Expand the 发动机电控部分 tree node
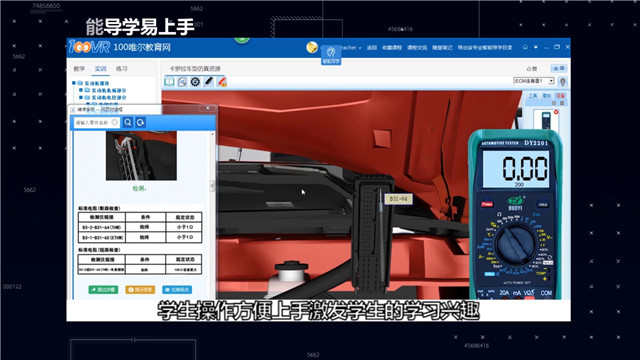The width and height of the screenshot is (640, 360). point(81,97)
